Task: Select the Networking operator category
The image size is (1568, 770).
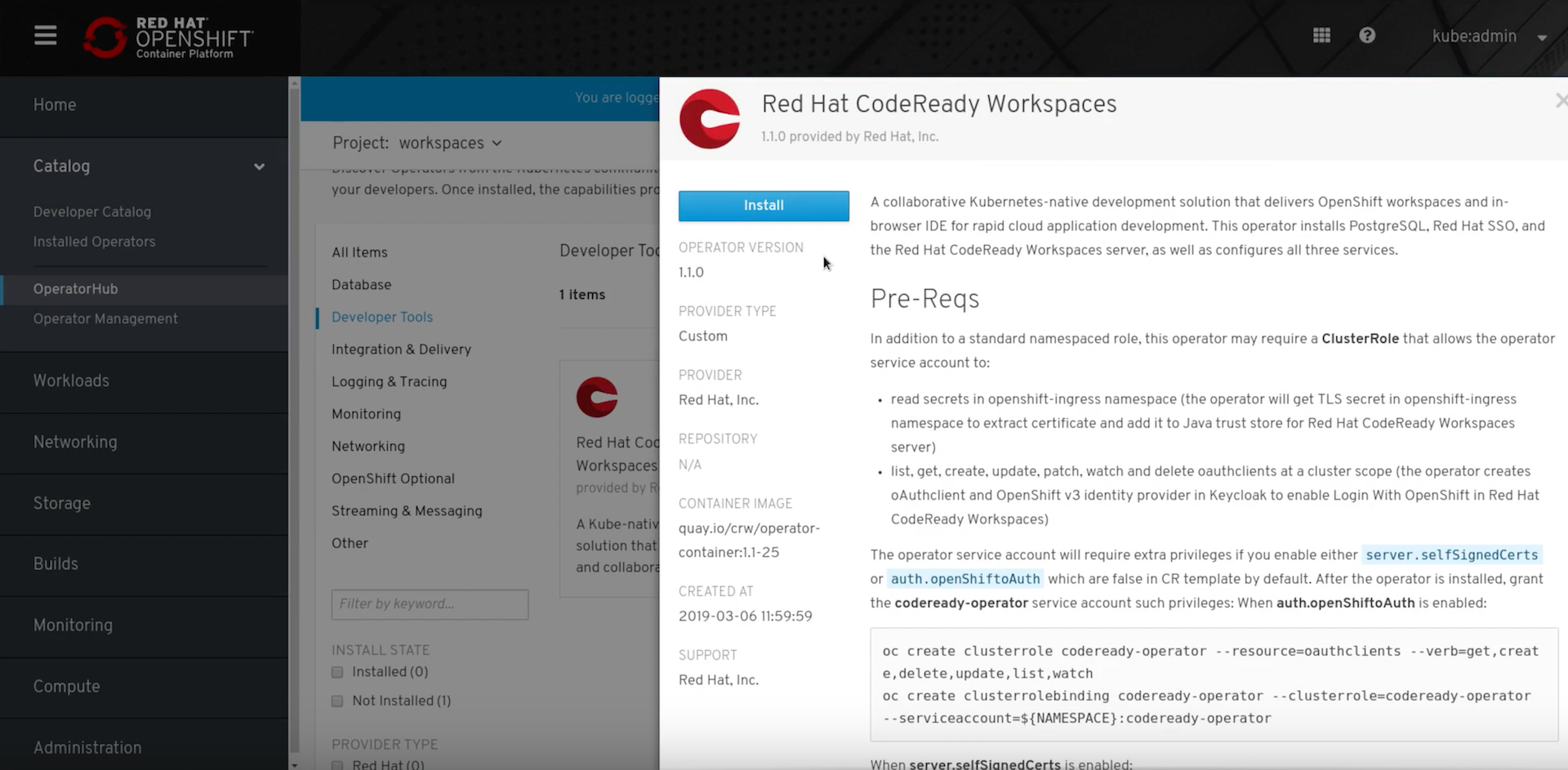Action: [x=368, y=446]
